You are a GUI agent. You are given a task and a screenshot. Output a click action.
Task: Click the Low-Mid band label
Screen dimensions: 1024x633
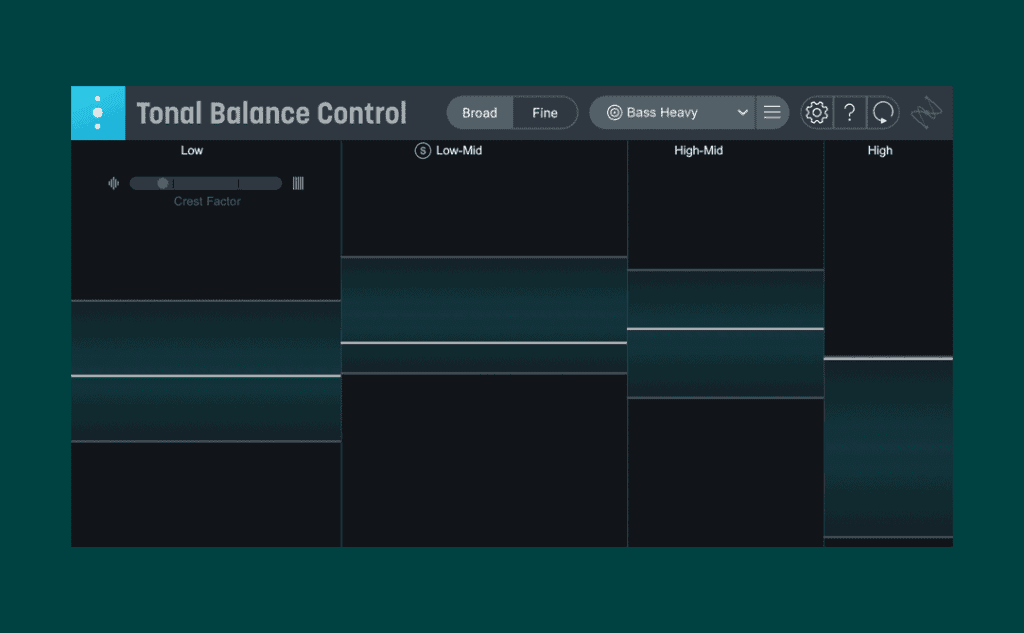click(x=459, y=151)
